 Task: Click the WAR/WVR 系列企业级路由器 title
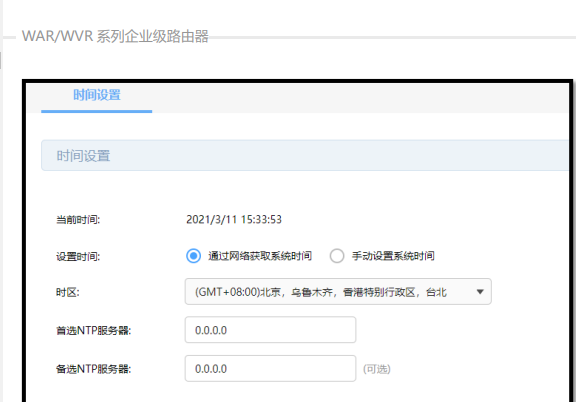coord(115,36)
